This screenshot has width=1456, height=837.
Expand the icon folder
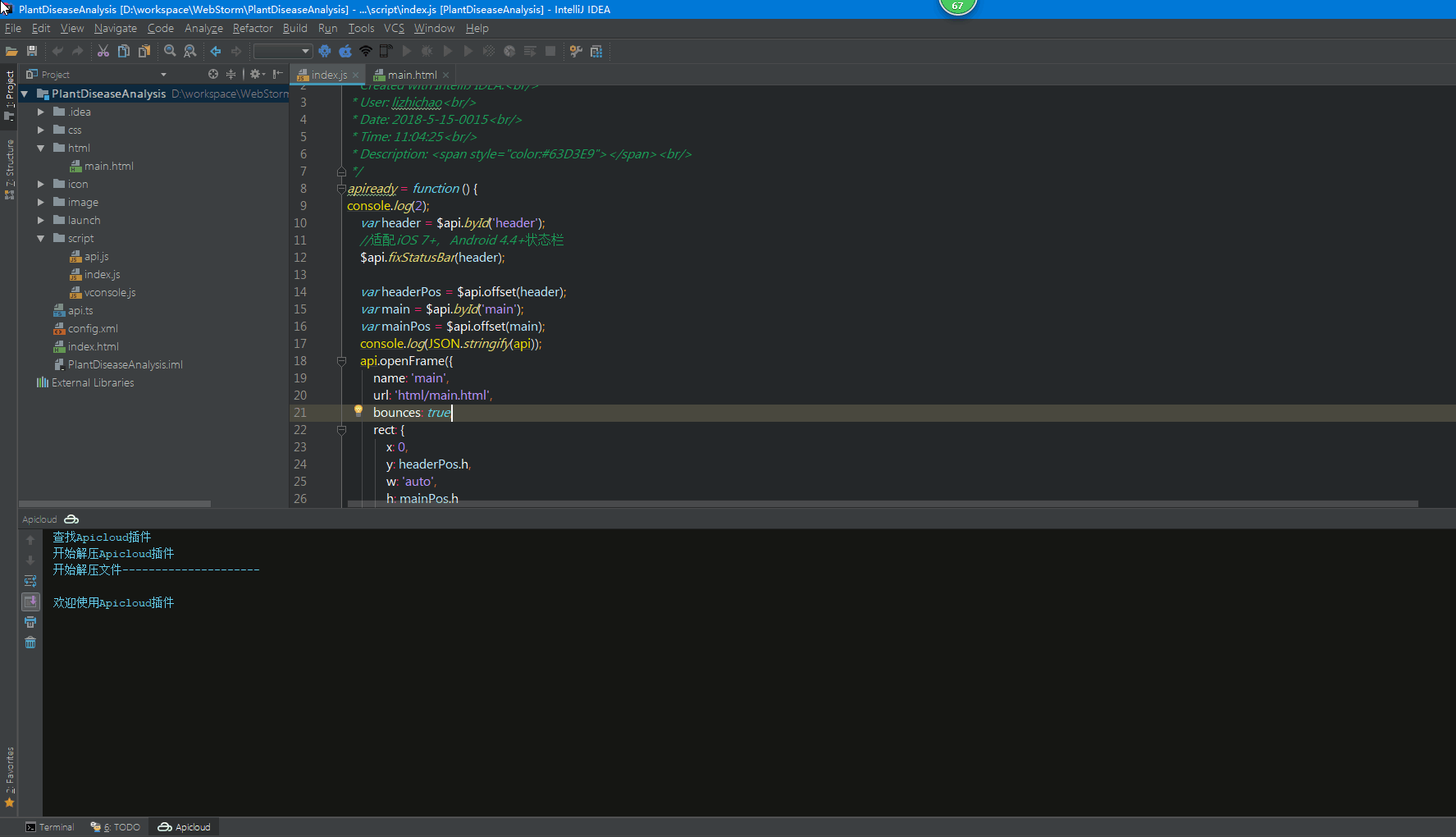coord(41,185)
